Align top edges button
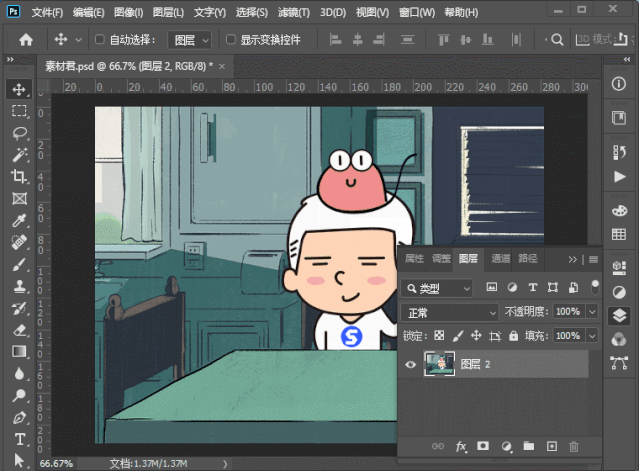Screen dimensions: 639x471 pos(443,40)
